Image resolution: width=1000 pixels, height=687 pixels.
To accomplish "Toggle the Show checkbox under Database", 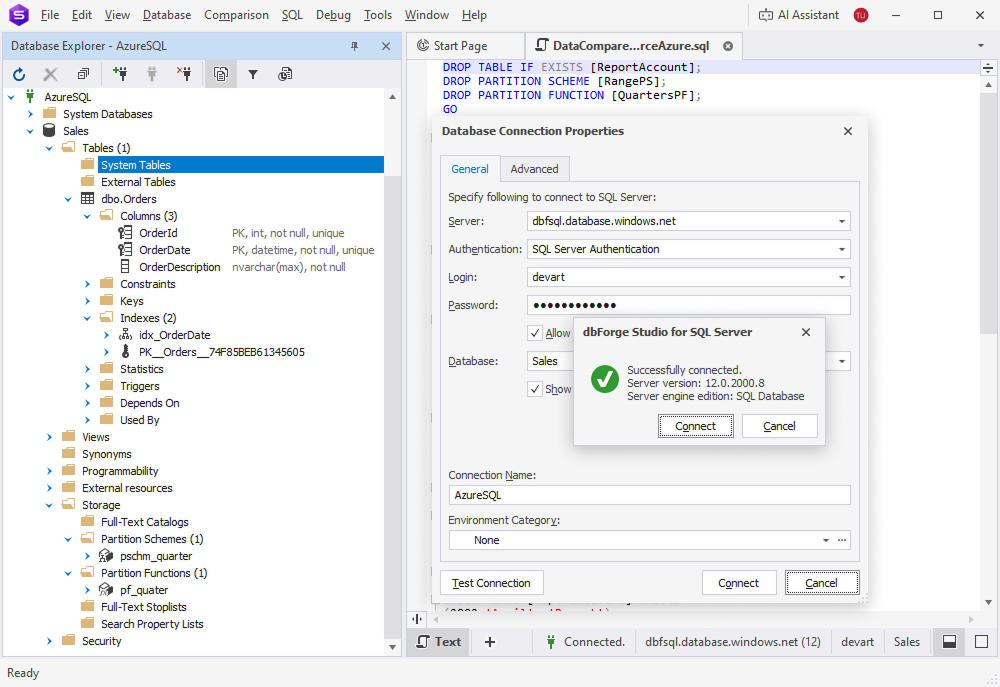I will 535,389.
